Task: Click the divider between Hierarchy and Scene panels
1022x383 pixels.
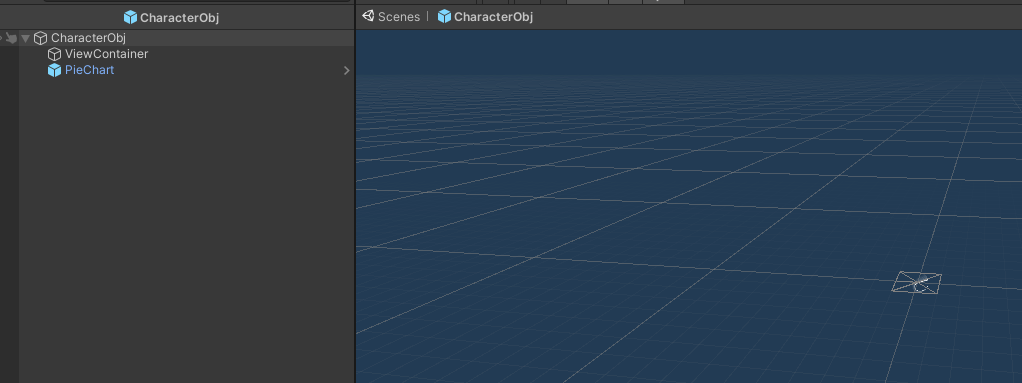Action: pyautogui.click(x=355, y=195)
